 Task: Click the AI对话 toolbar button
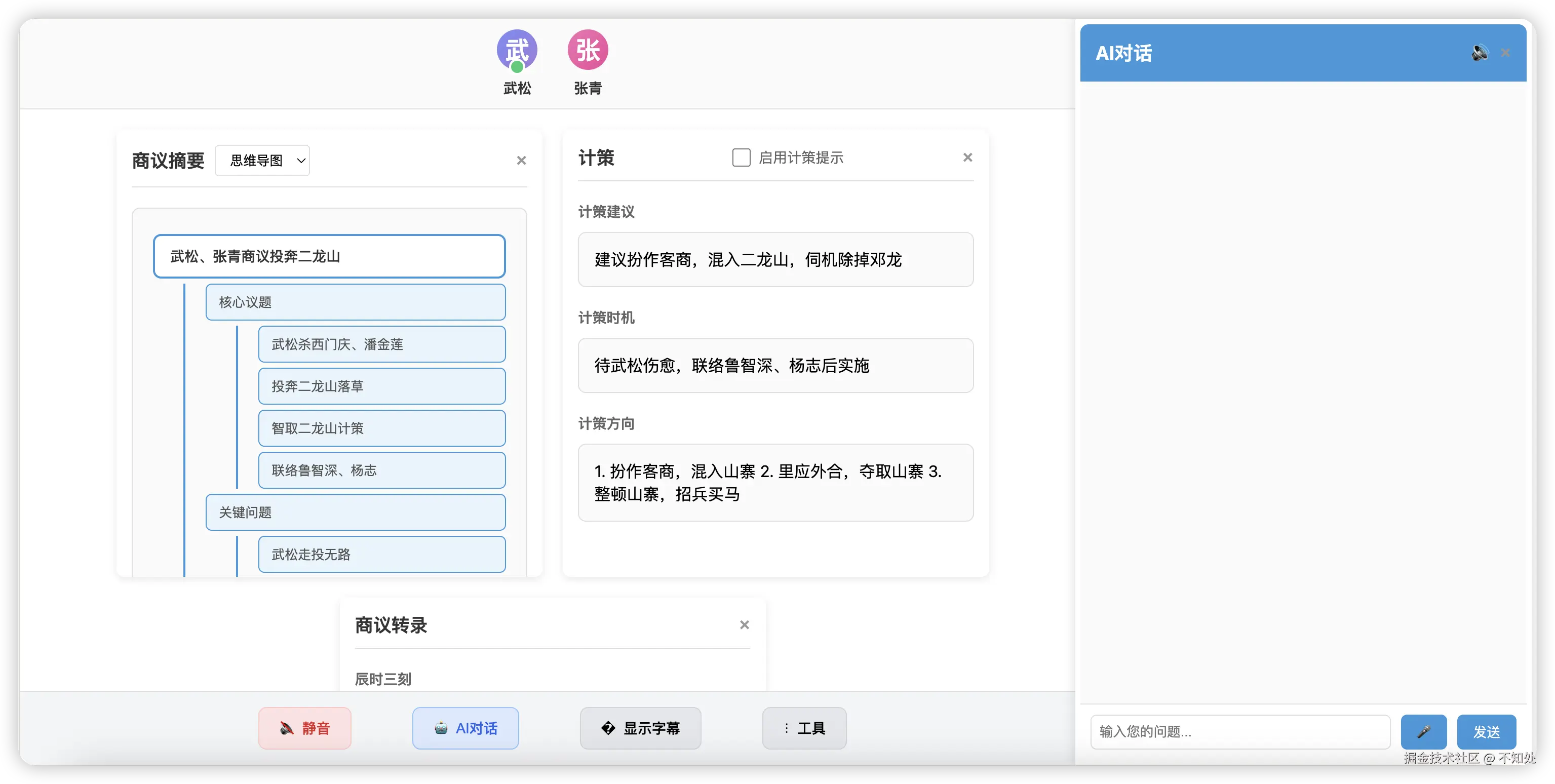465,728
